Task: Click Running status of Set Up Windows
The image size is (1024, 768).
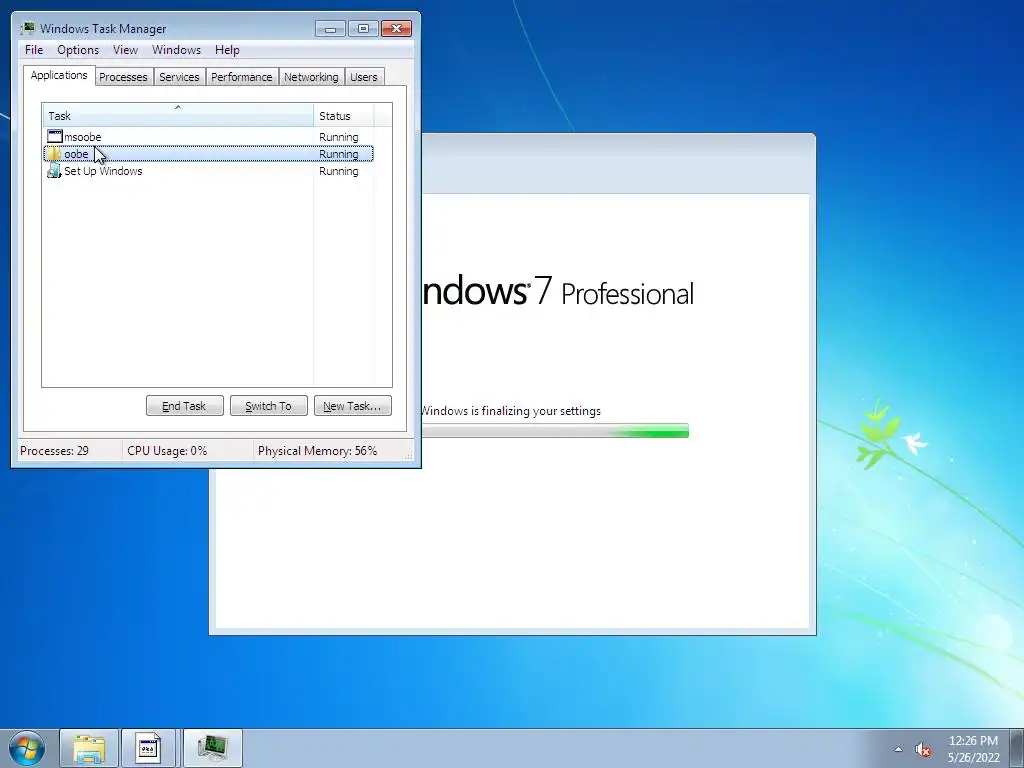Action: click(x=339, y=171)
